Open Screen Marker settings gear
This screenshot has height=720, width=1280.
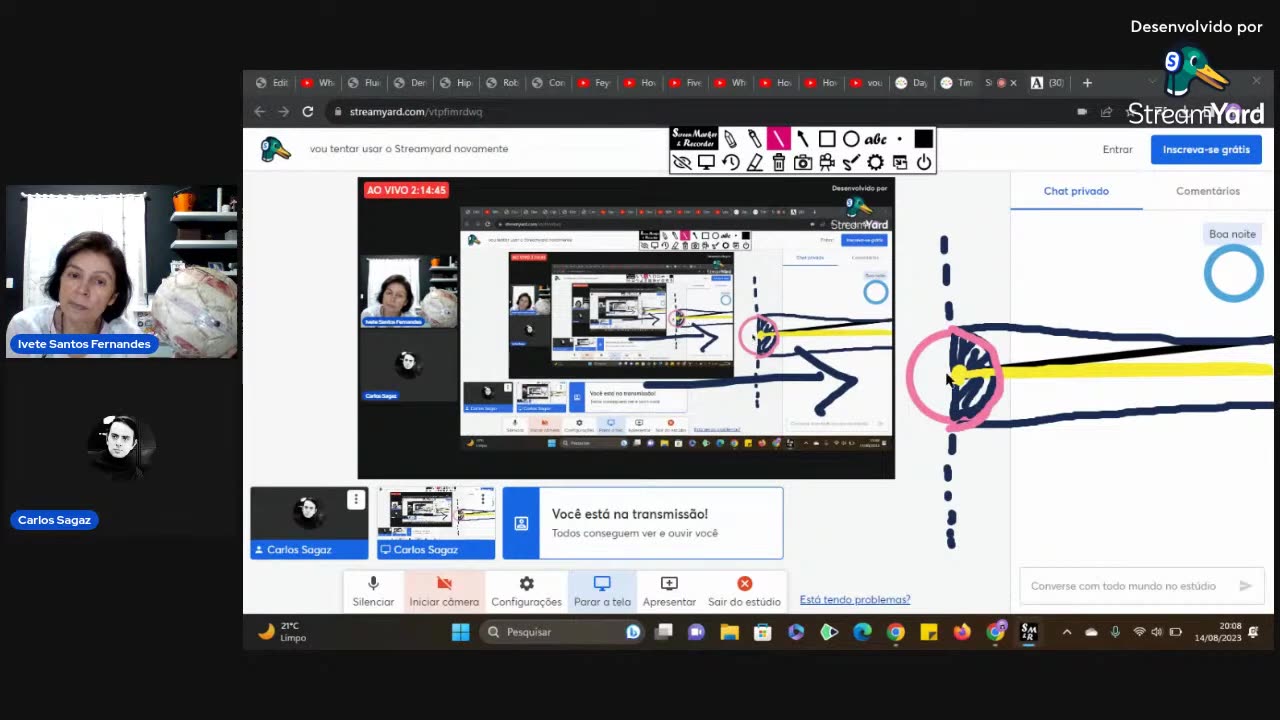[x=875, y=162]
